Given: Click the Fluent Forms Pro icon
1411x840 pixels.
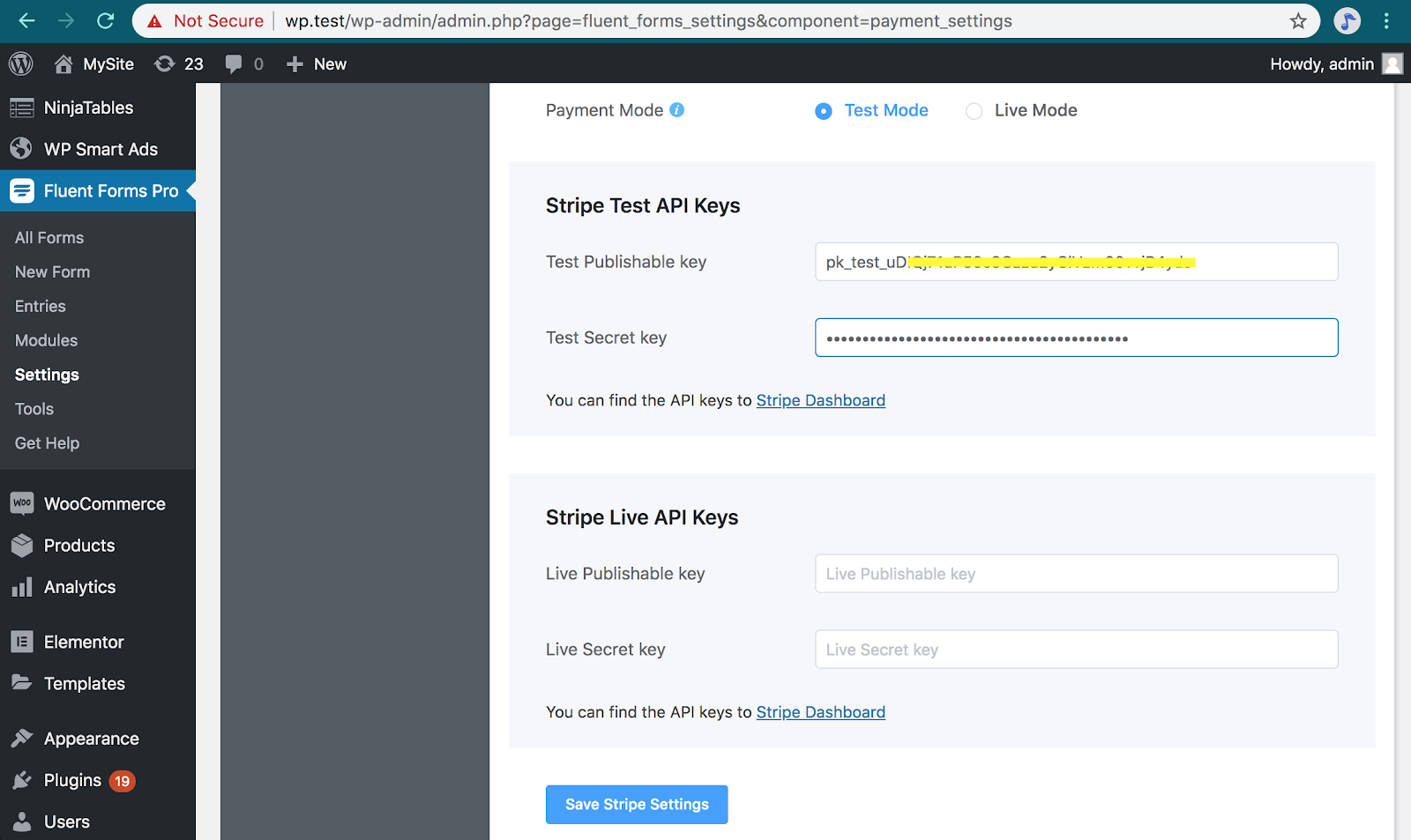Looking at the screenshot, I should (22, 190).
